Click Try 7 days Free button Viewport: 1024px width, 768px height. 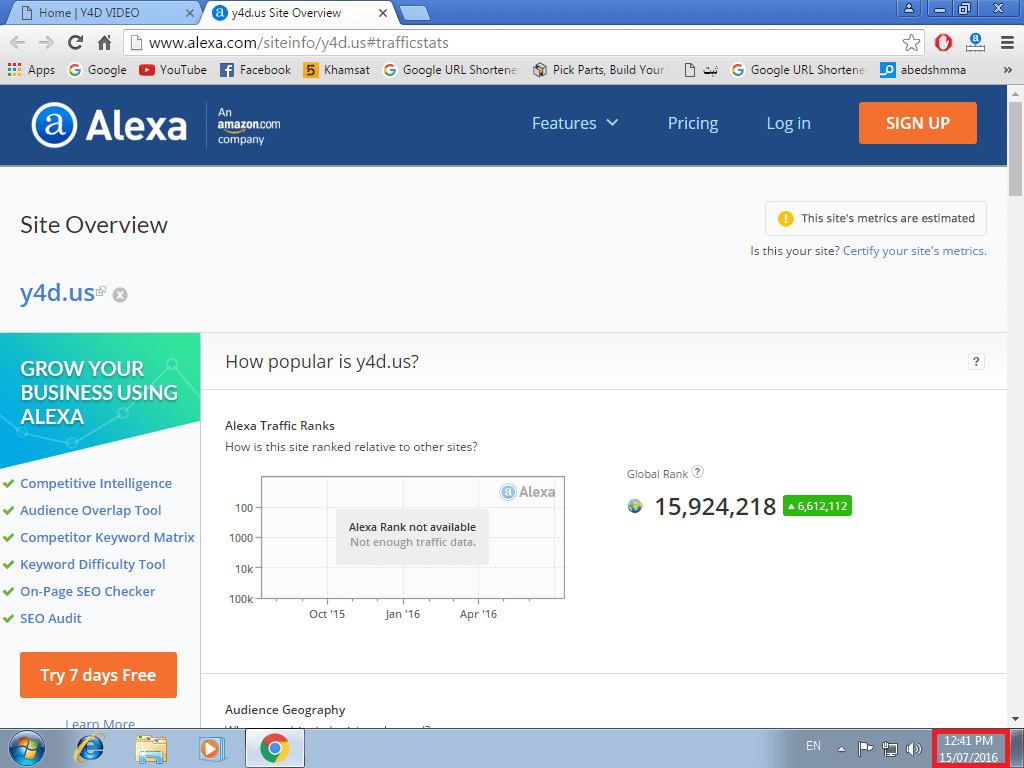(x=98, y=675)
